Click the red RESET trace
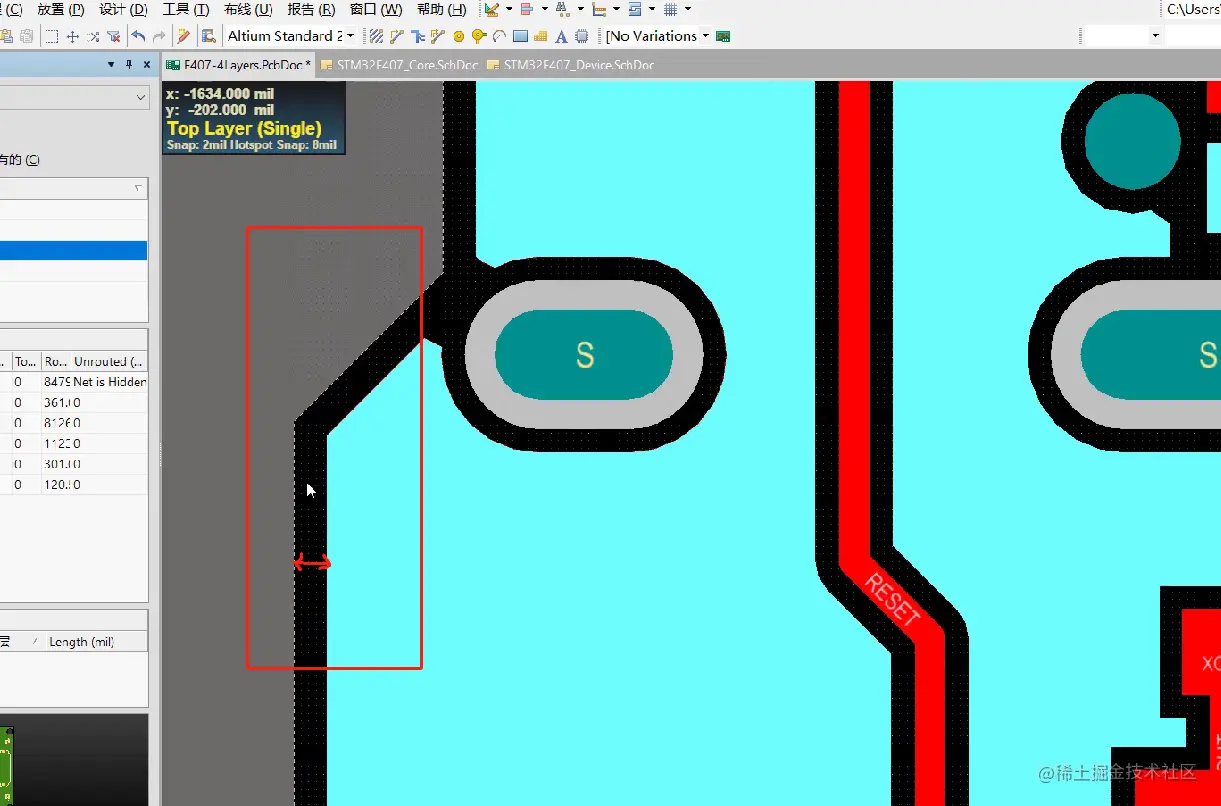The height and width of the screenshot is (806, 1221). [890, 598]
